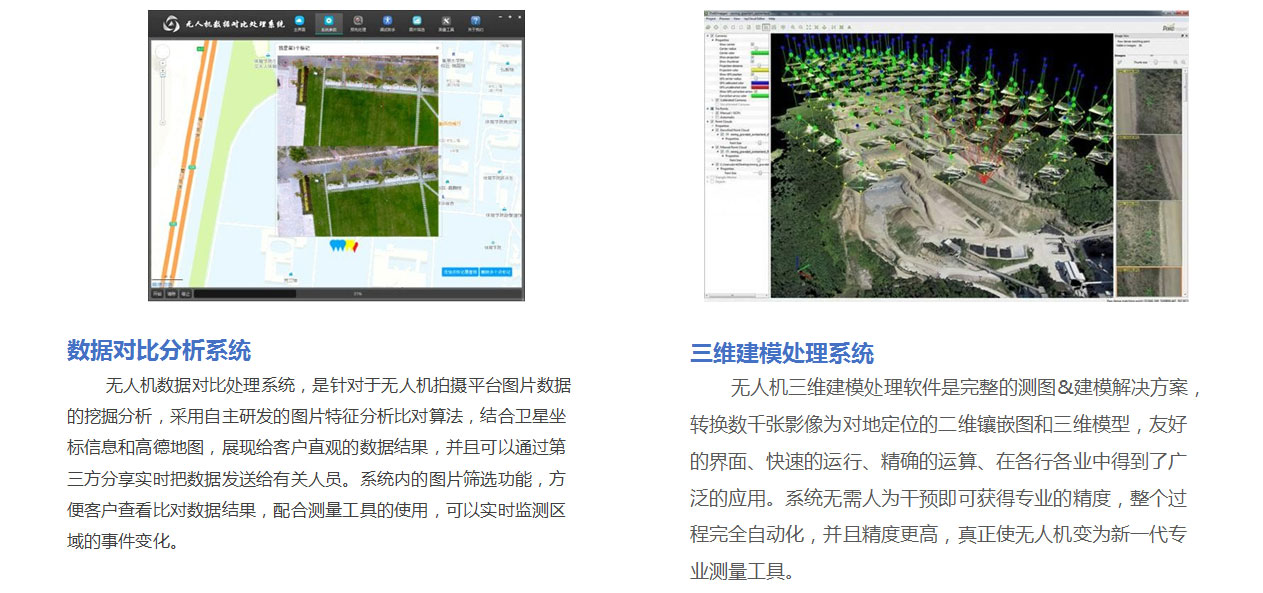The width and height of the screenshot is (1263, 593).
Task: Open the rayCloud Editor menu
Action: click(754, 19)
